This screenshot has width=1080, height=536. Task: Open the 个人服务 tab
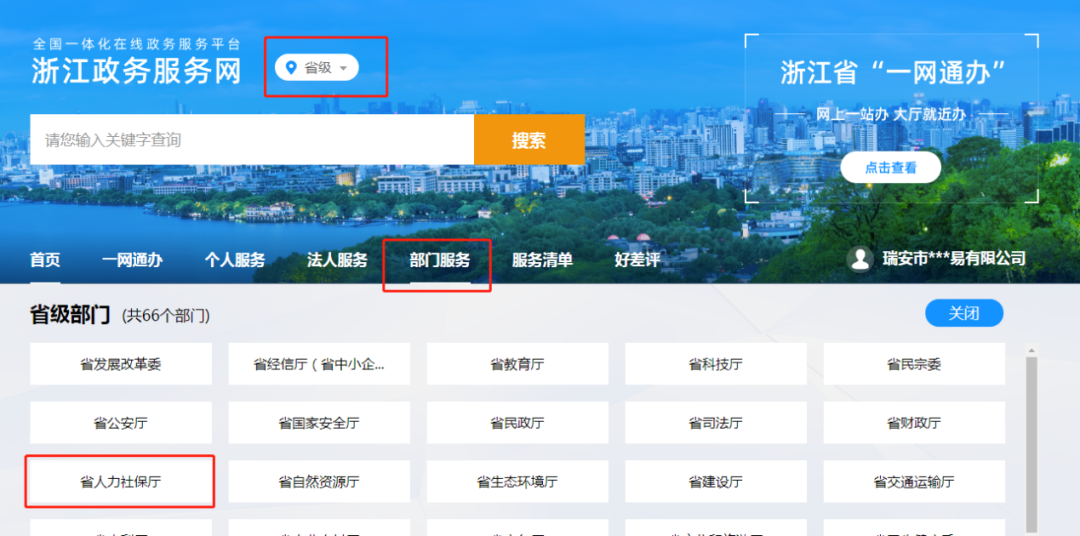[235, 260]
